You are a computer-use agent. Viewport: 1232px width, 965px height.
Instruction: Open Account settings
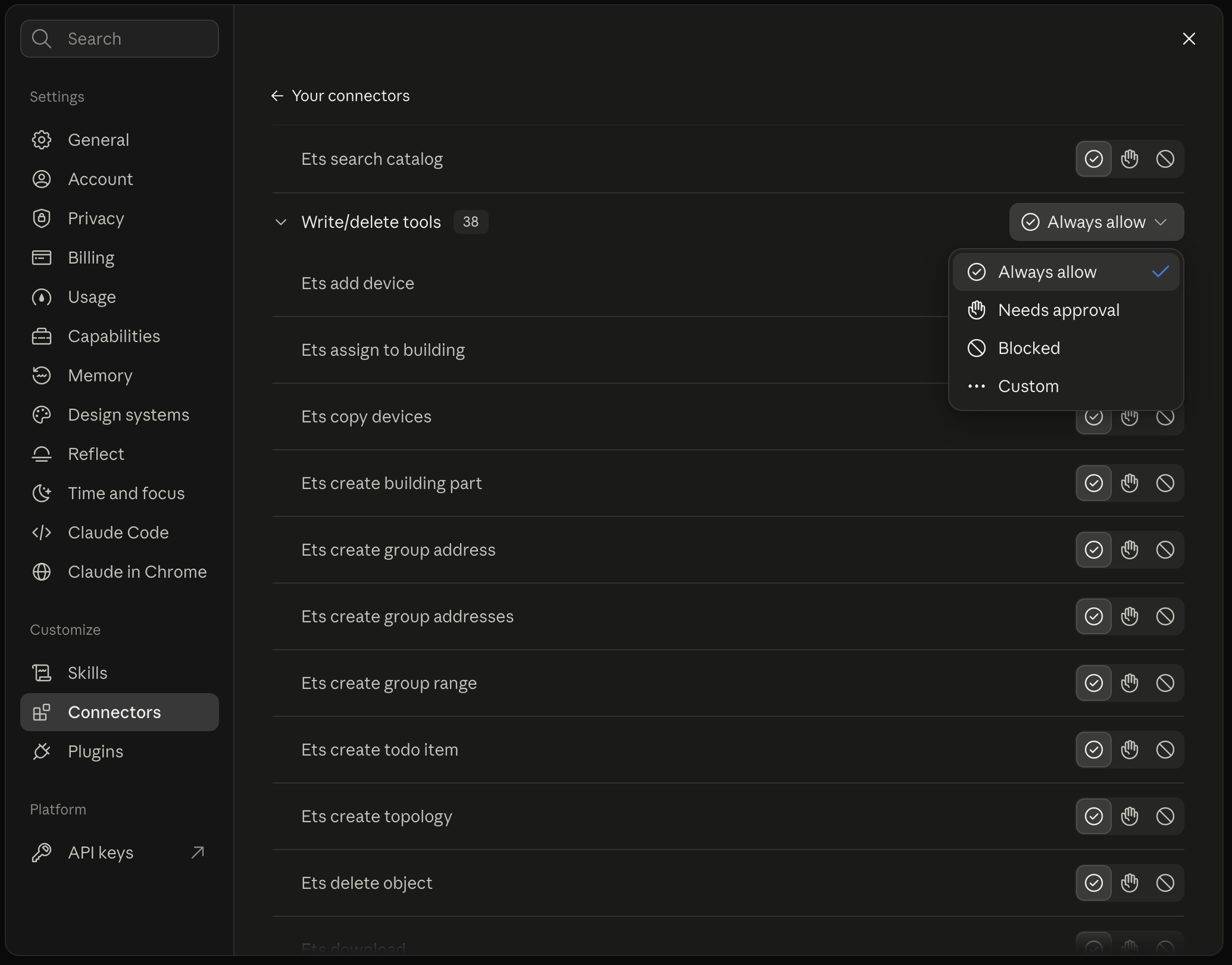coord(120,179)
